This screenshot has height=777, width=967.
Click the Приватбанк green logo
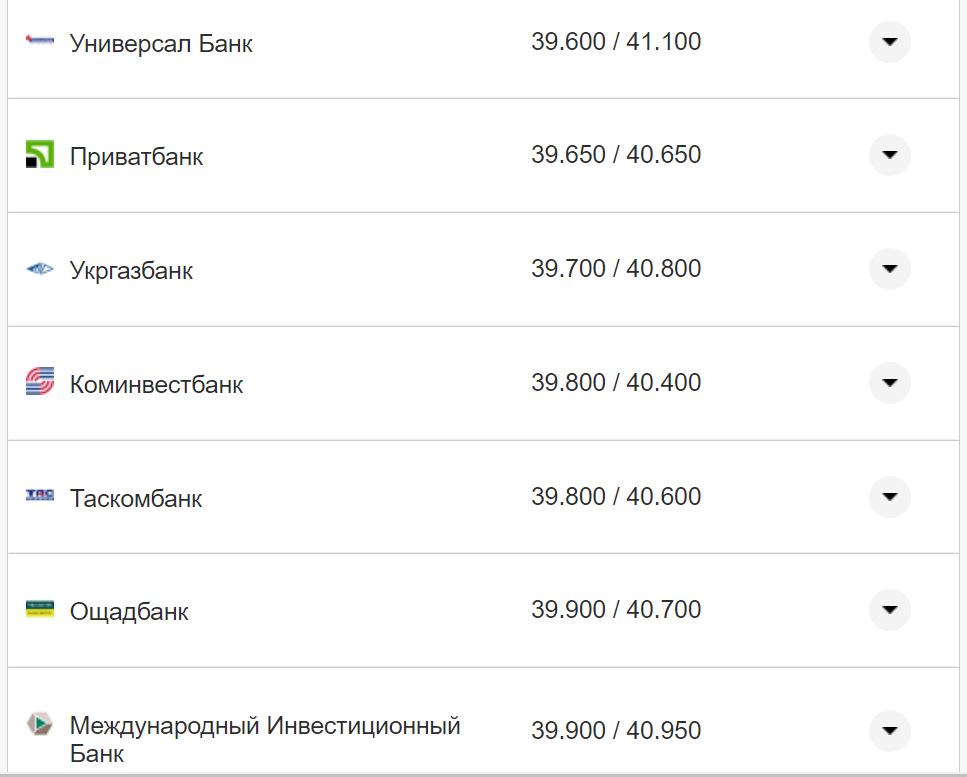pyautogui.click(x=38, y=155)
